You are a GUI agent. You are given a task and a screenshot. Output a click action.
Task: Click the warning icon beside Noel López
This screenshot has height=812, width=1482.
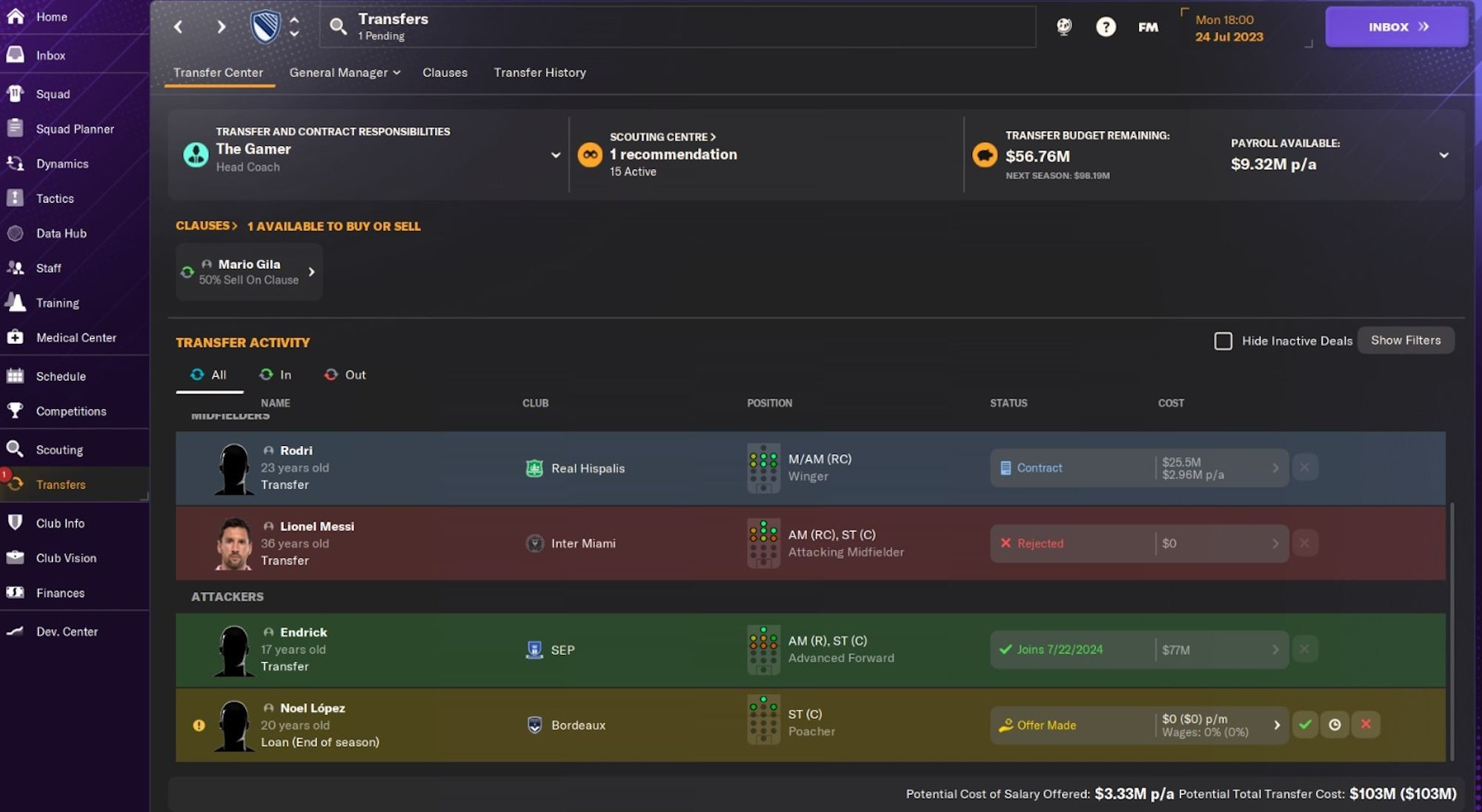[199, 725]
